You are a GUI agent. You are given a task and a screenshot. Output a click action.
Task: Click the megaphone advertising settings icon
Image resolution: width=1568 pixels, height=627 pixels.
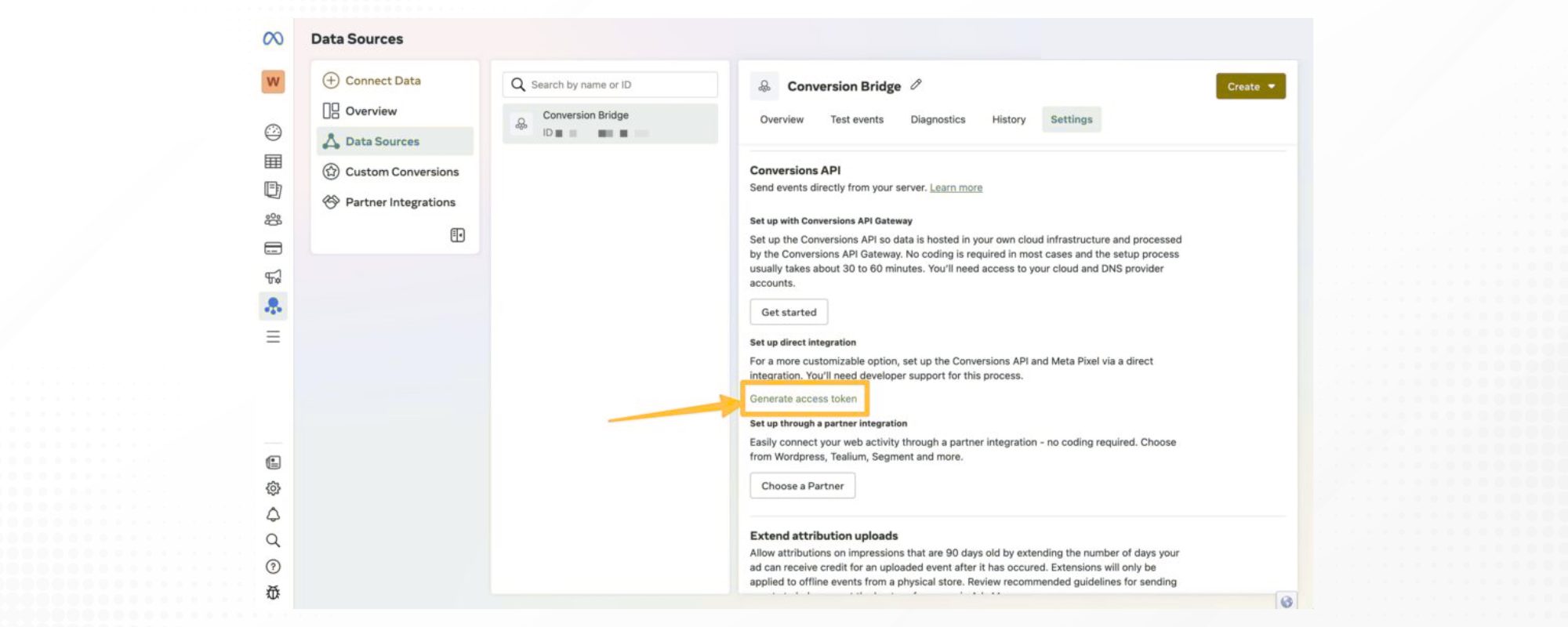click(x=273, y=277)
